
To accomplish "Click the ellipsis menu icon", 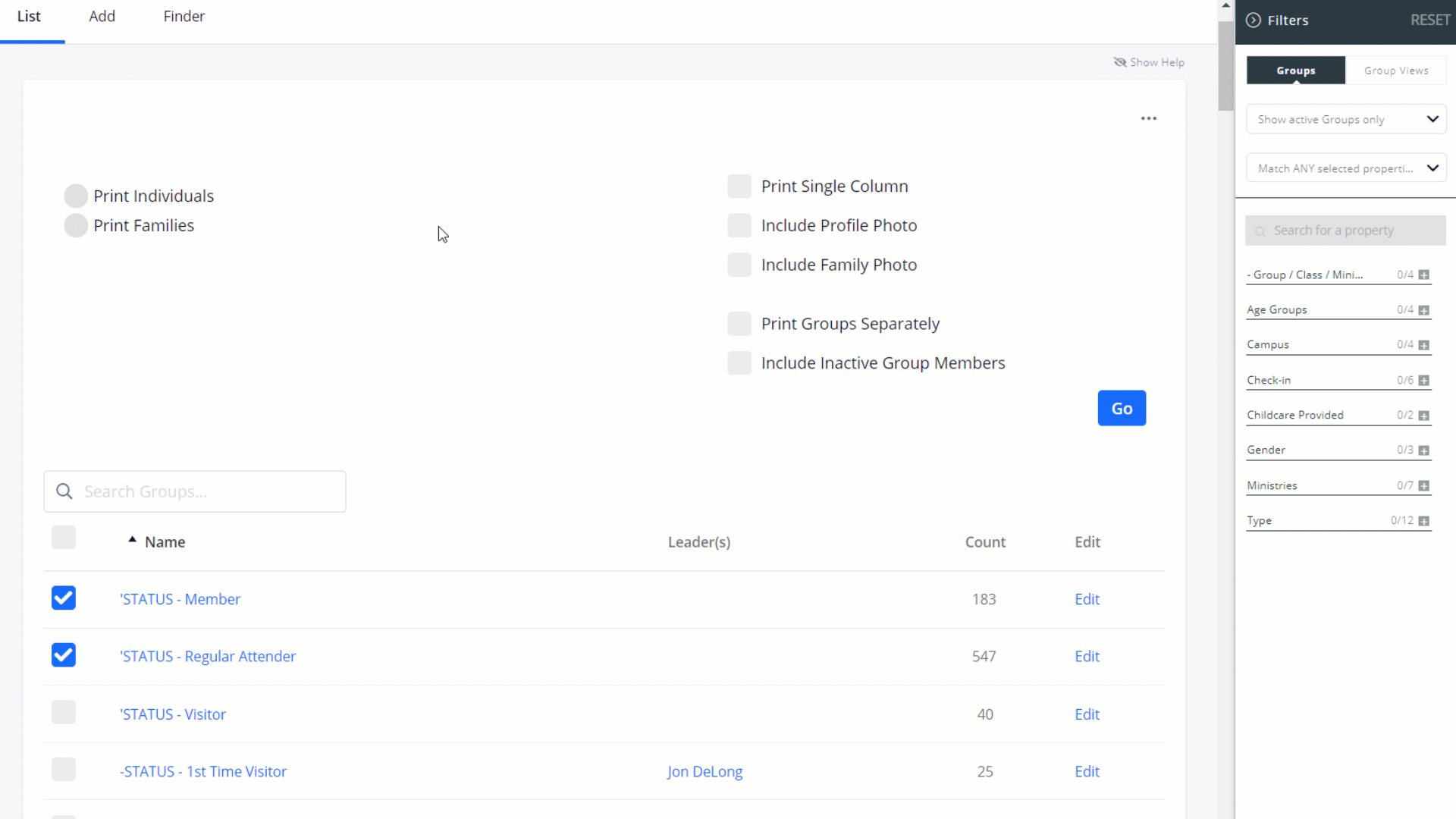I will click(1148, 118).
